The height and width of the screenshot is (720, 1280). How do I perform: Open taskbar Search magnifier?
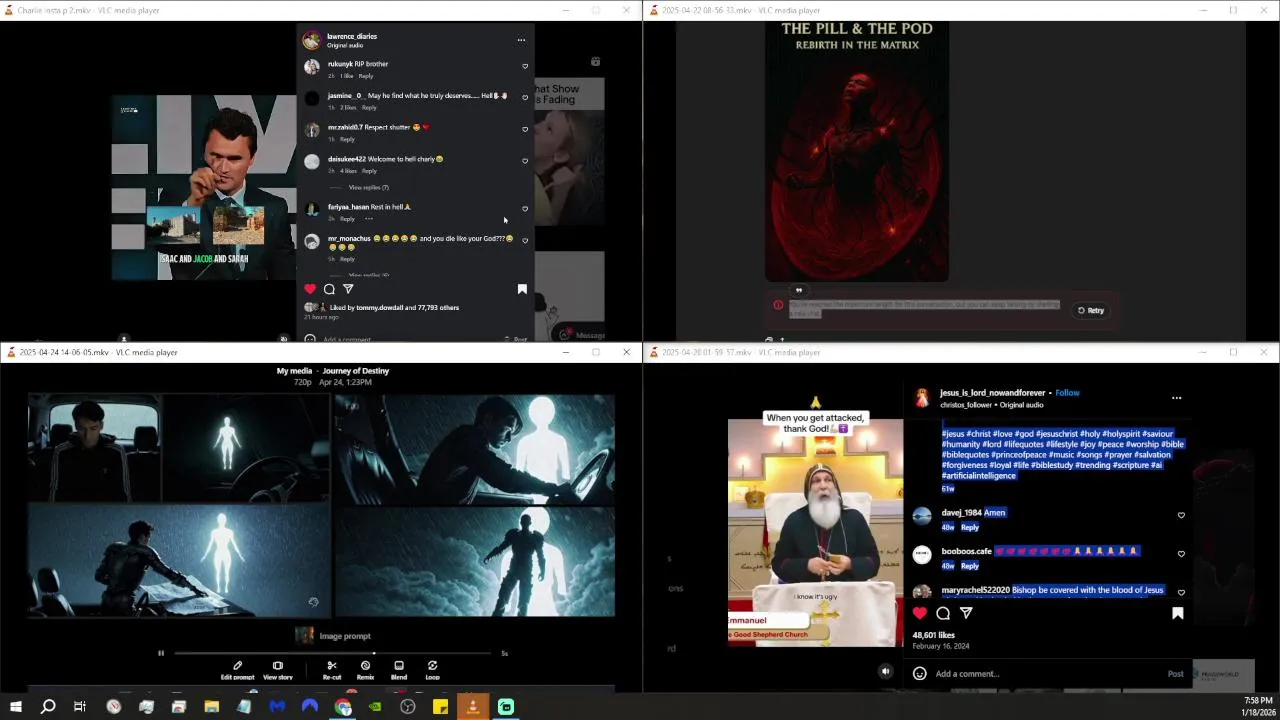(x=48, y=707)
